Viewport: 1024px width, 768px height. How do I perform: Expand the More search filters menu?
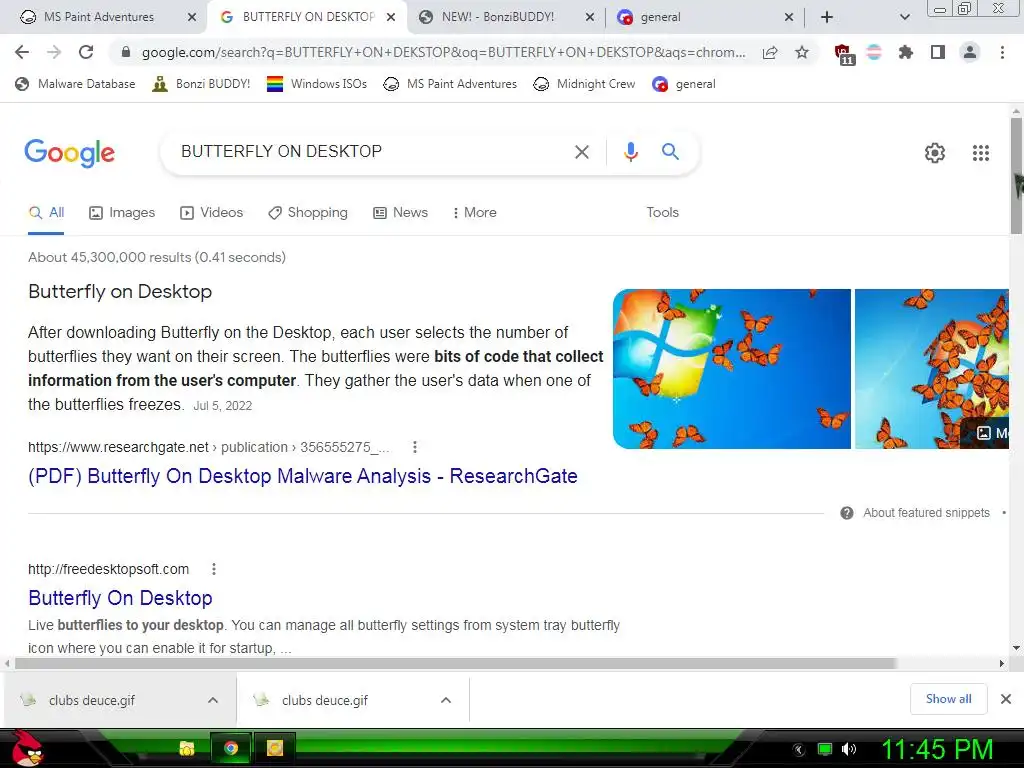[x=474, y=213]
